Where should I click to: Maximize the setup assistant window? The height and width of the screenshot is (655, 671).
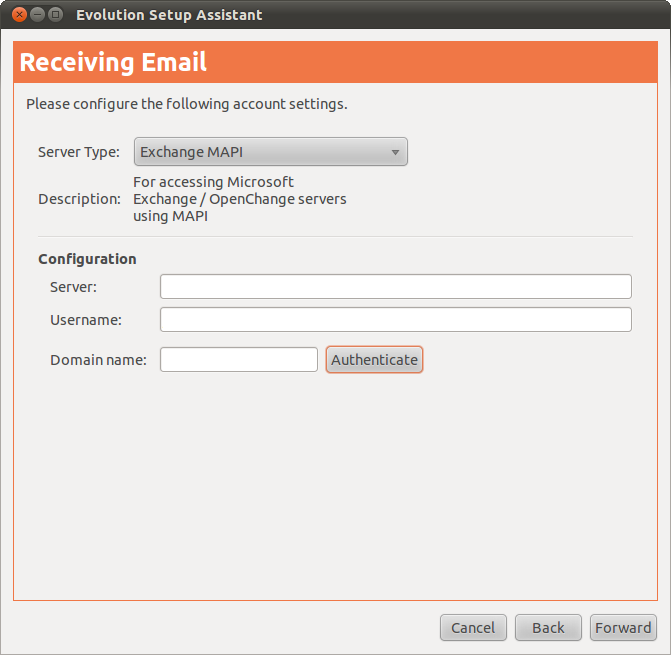55,15
